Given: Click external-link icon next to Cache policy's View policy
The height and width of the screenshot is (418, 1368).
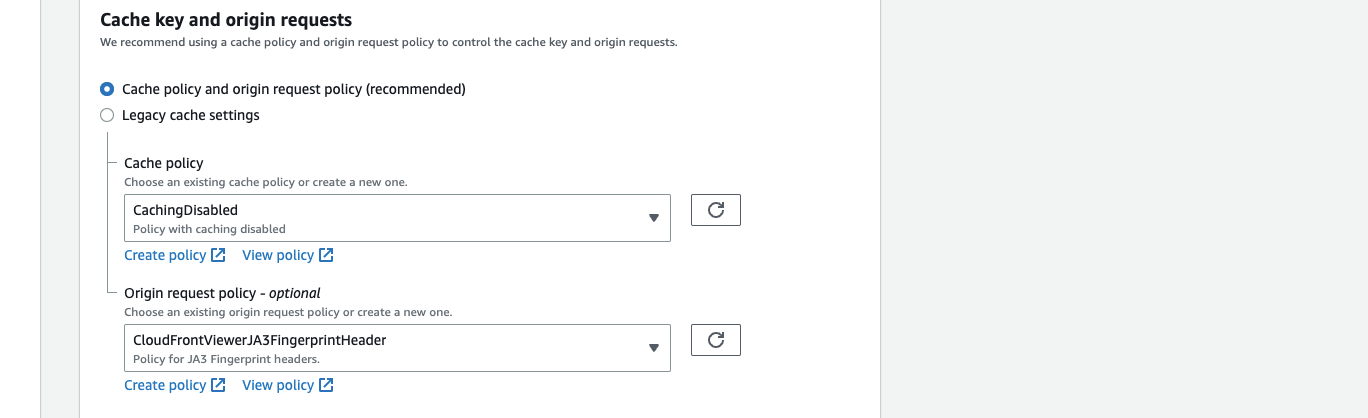Looking at the screenshot, I should pyautogui.click(x=326, y=255).
